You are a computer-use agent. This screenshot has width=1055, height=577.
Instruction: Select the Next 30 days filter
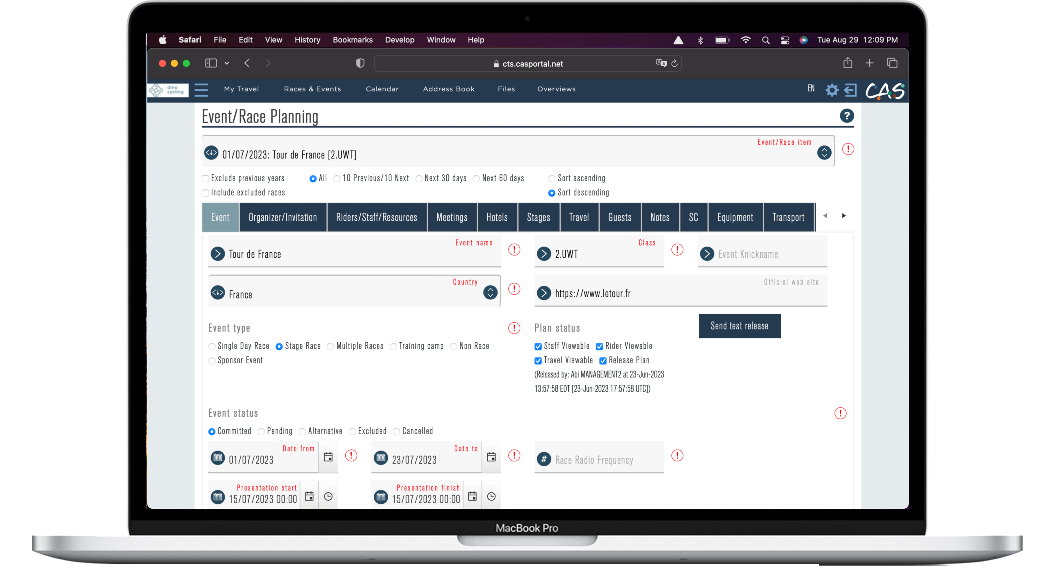coord(419,179)
